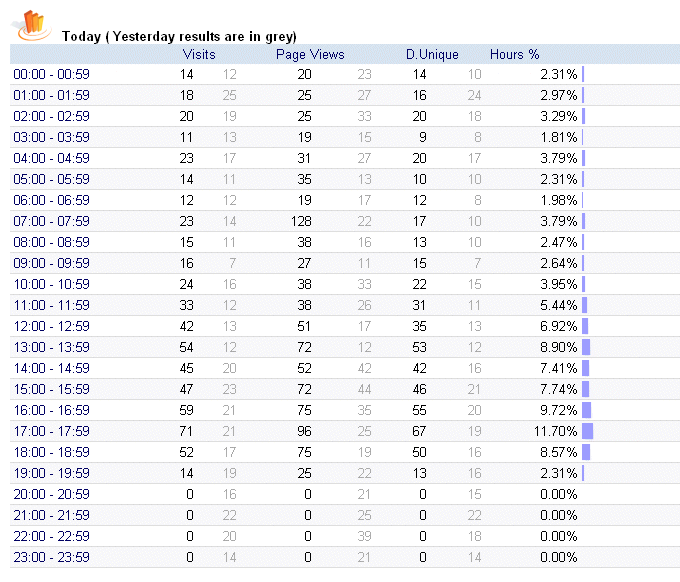Click the 71 visits value for 17:00
Image resolution: width=680 pixels, height=582 pixels.
(x=187, y=431)
